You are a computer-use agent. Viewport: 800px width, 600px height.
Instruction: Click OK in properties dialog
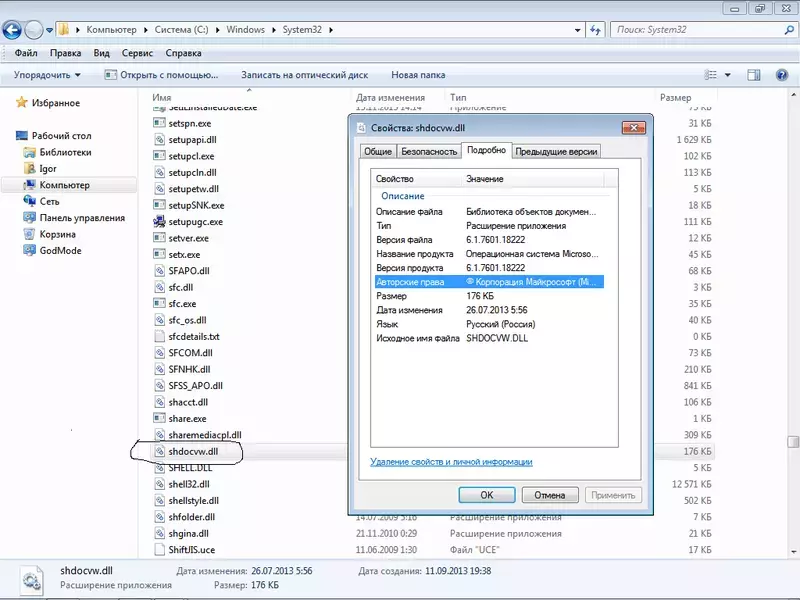tap(487, 495)
